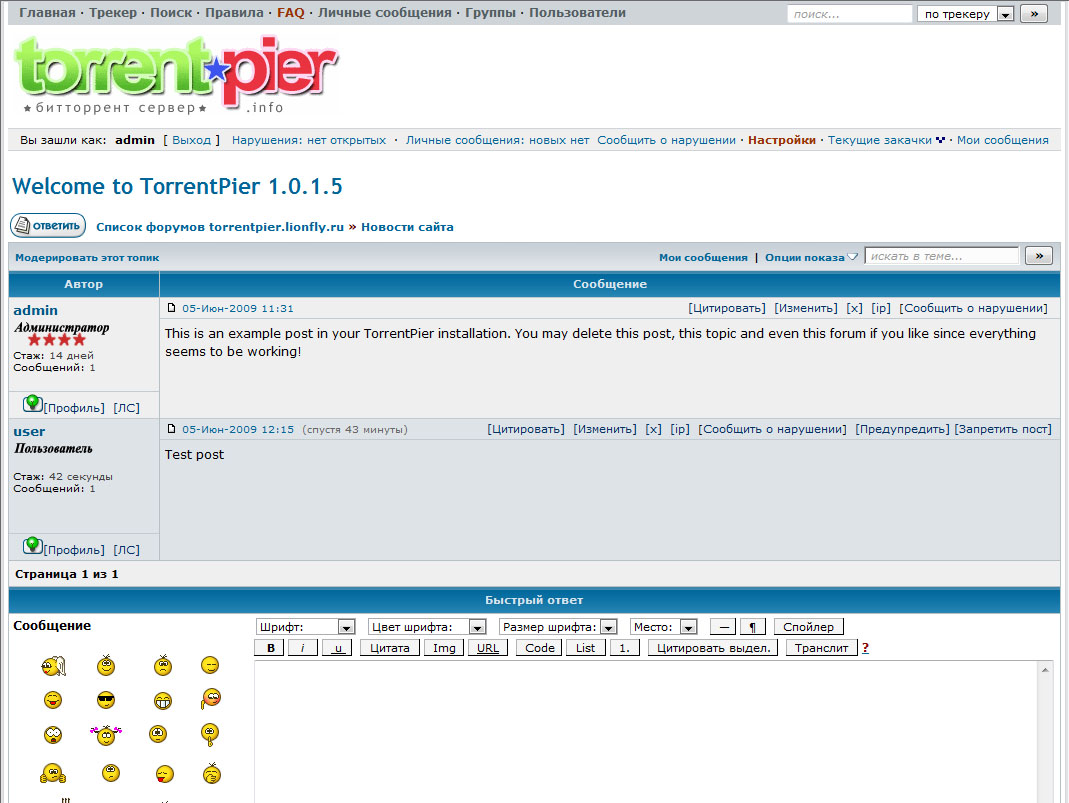Click the red question mark help icon
The width and height of the screenshot is (1069, 803).
pos(865,648)
